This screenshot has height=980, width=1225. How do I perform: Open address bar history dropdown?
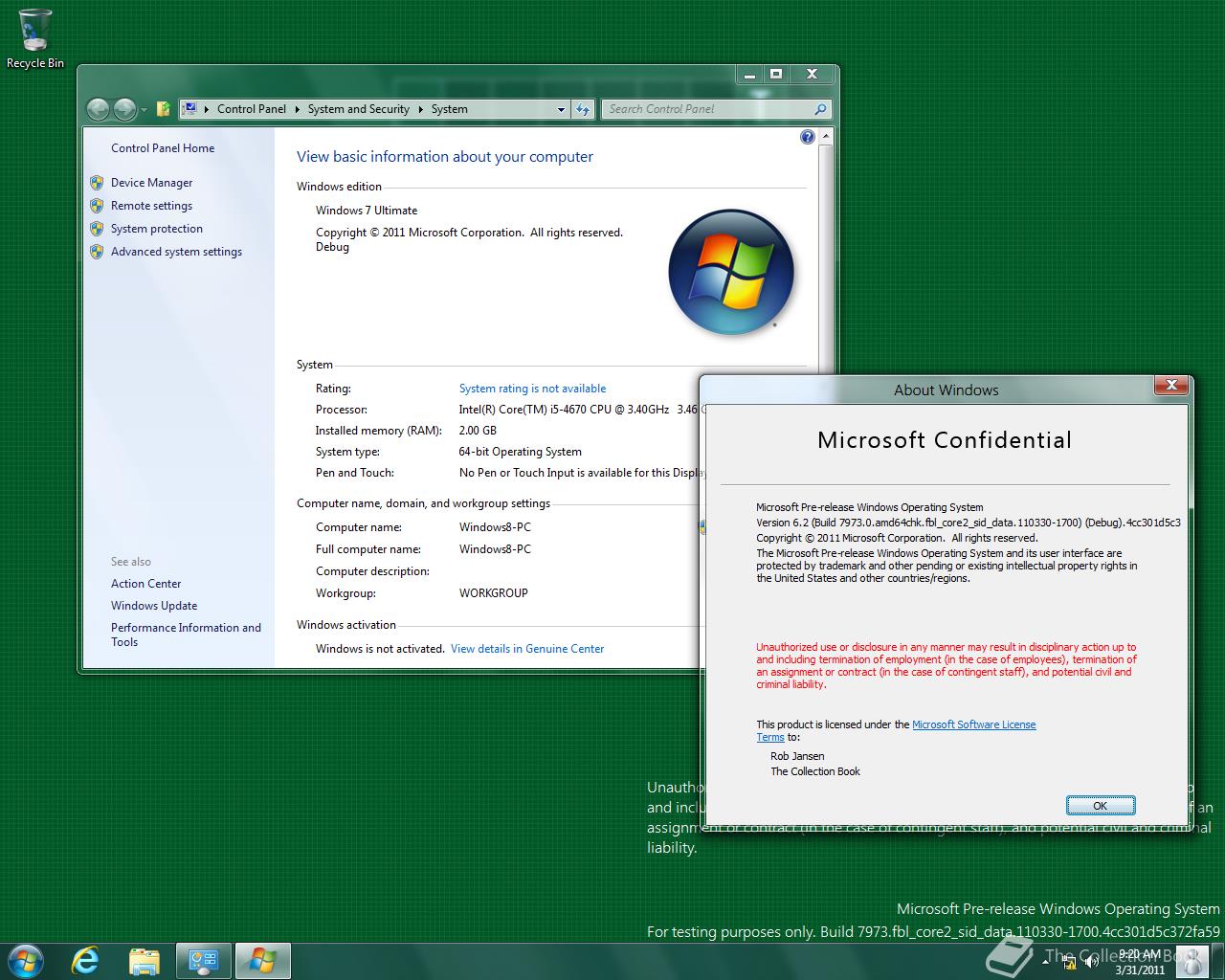point(562,109)
